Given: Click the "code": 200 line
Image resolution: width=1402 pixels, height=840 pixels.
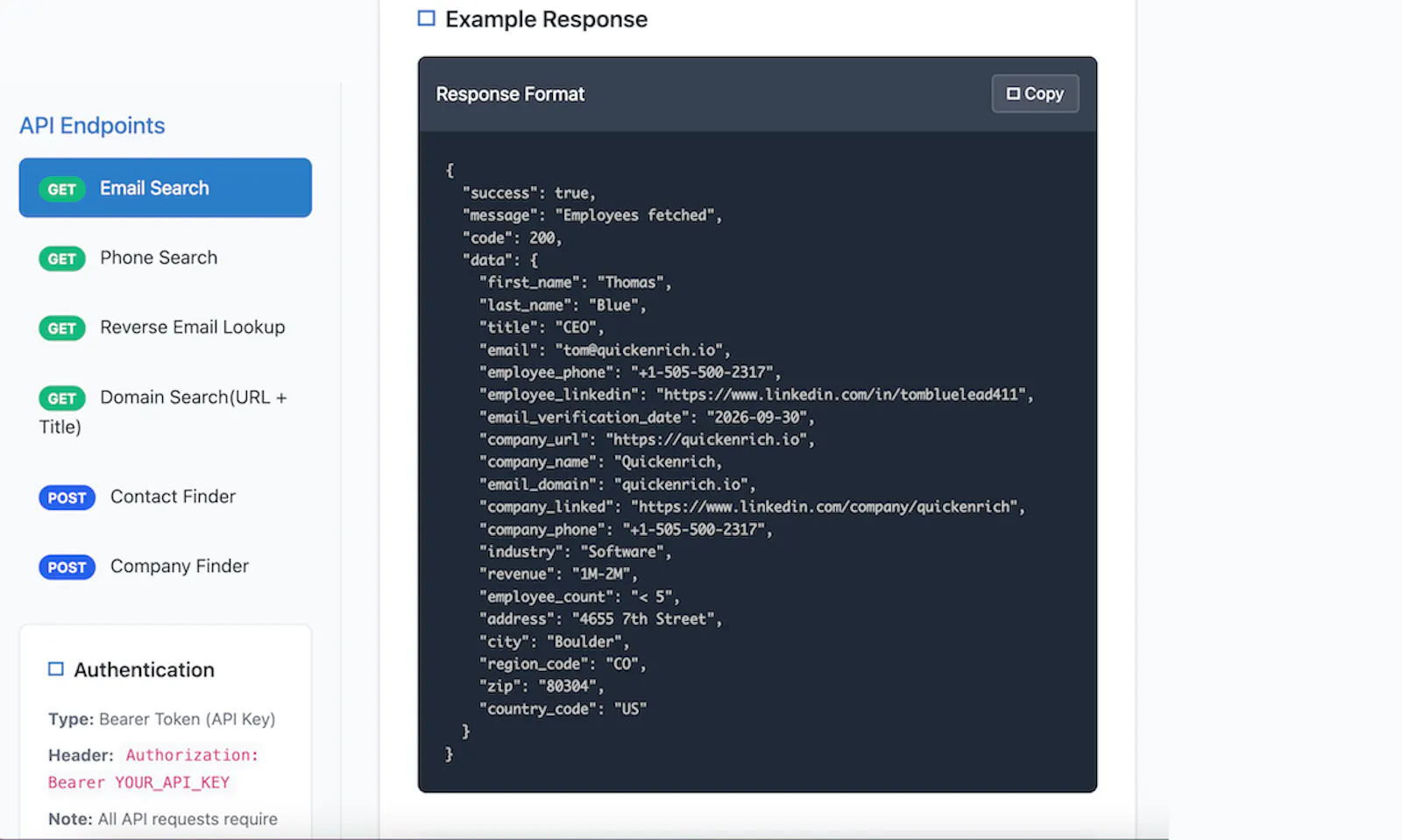Looking at the screenshot, I should click(x=512, y=238).
